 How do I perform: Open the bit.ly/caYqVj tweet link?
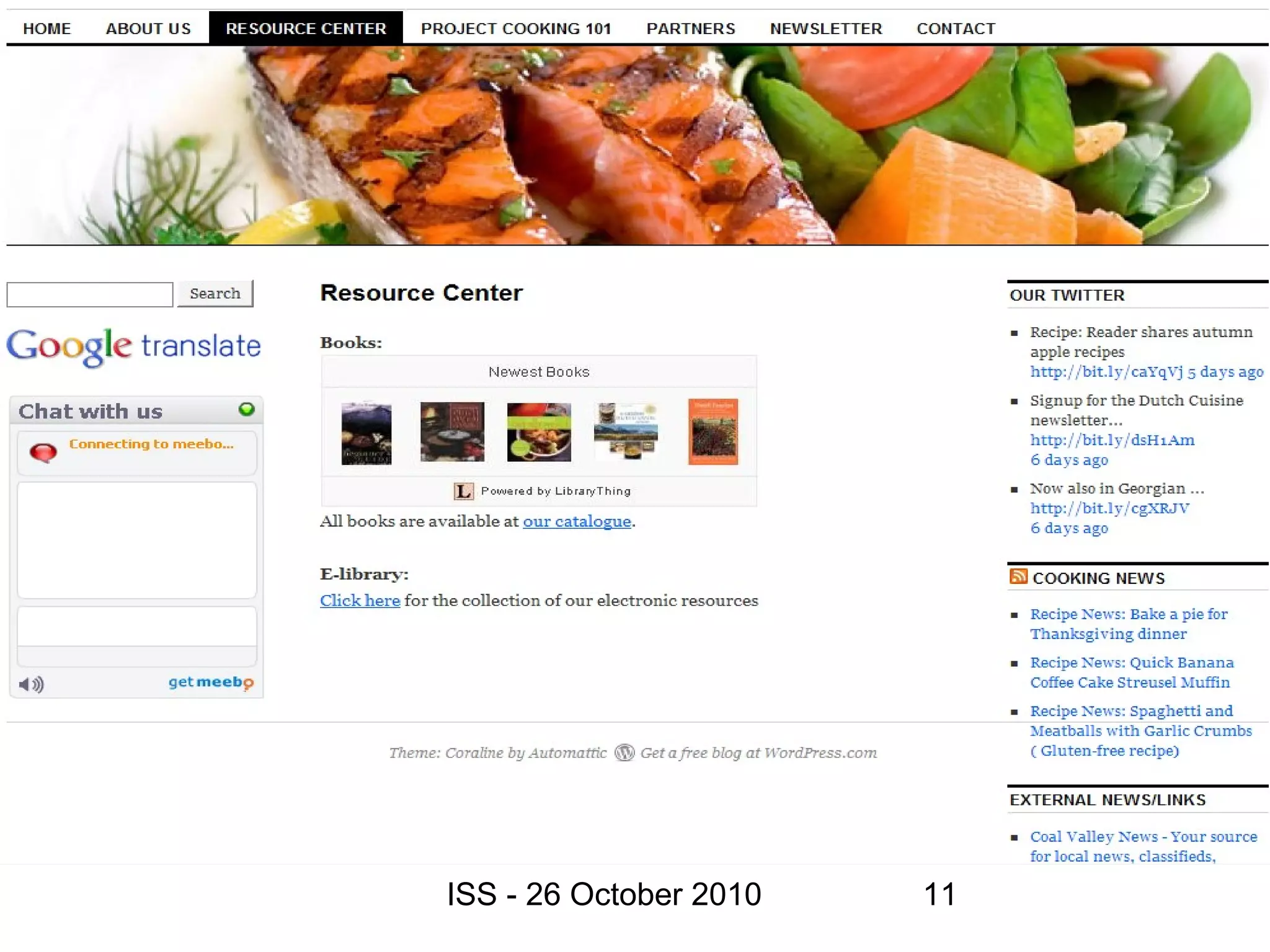(x=1106, y=372)
